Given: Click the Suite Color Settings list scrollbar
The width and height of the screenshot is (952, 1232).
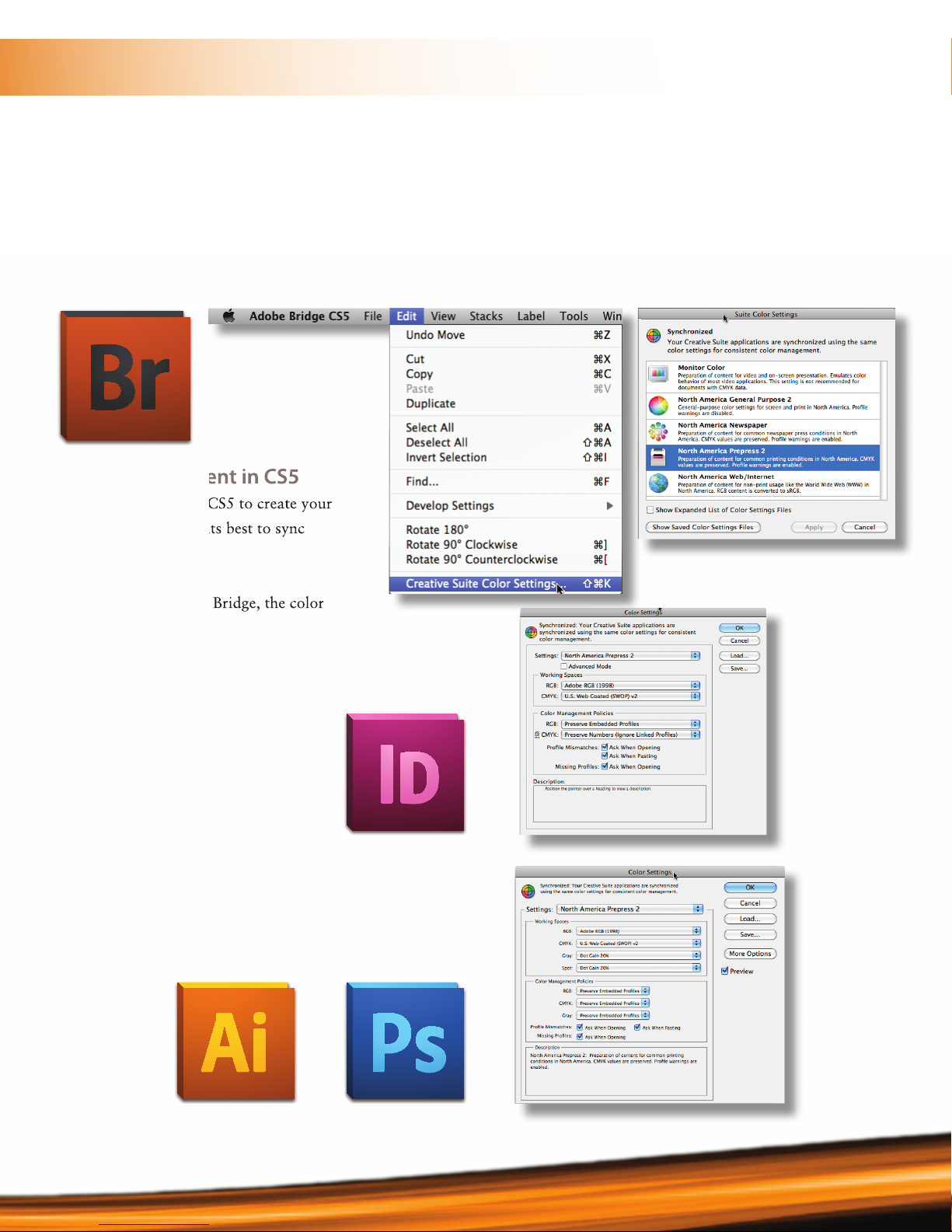Looking at the screenshot, I should click(884, 429).
